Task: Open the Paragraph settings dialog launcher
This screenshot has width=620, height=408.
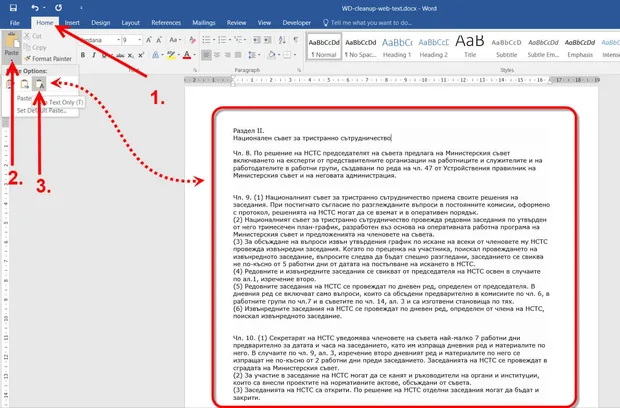Action: 299,70
